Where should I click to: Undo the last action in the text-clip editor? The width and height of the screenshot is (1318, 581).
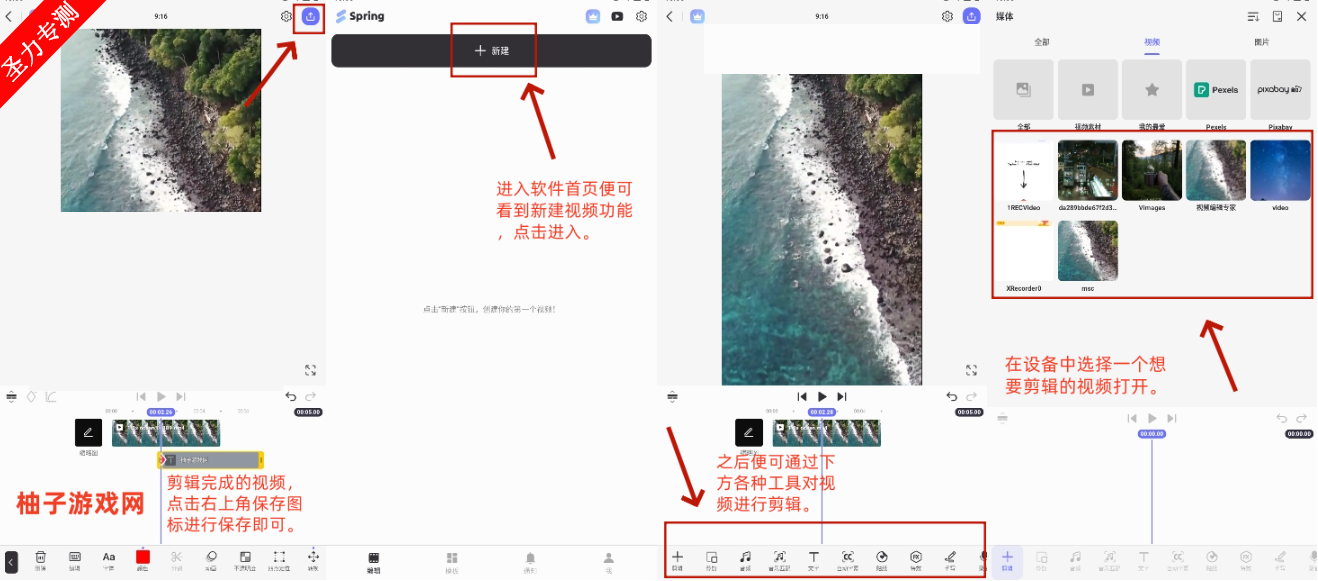click(x=291, y=397)
